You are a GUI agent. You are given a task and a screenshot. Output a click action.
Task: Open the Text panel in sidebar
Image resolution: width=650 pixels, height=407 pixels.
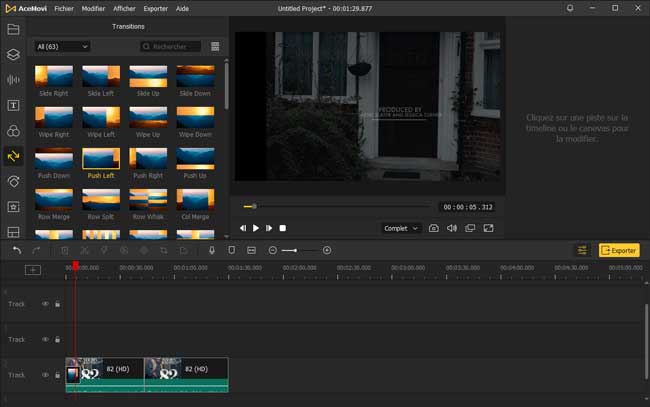(x=13, y=105)
